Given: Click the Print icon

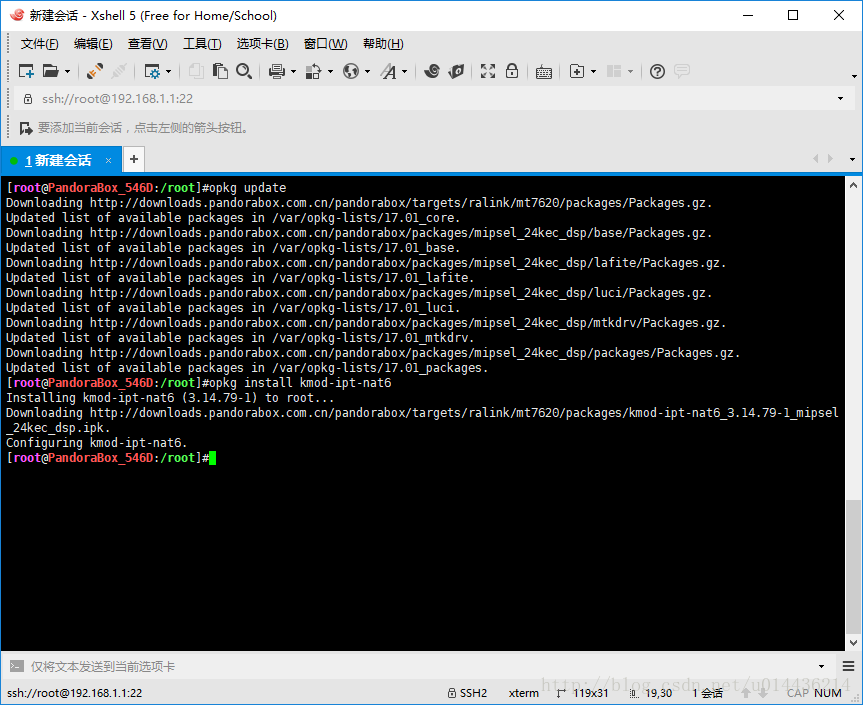Looking at the screenshot, I should (x=277, y=71).
